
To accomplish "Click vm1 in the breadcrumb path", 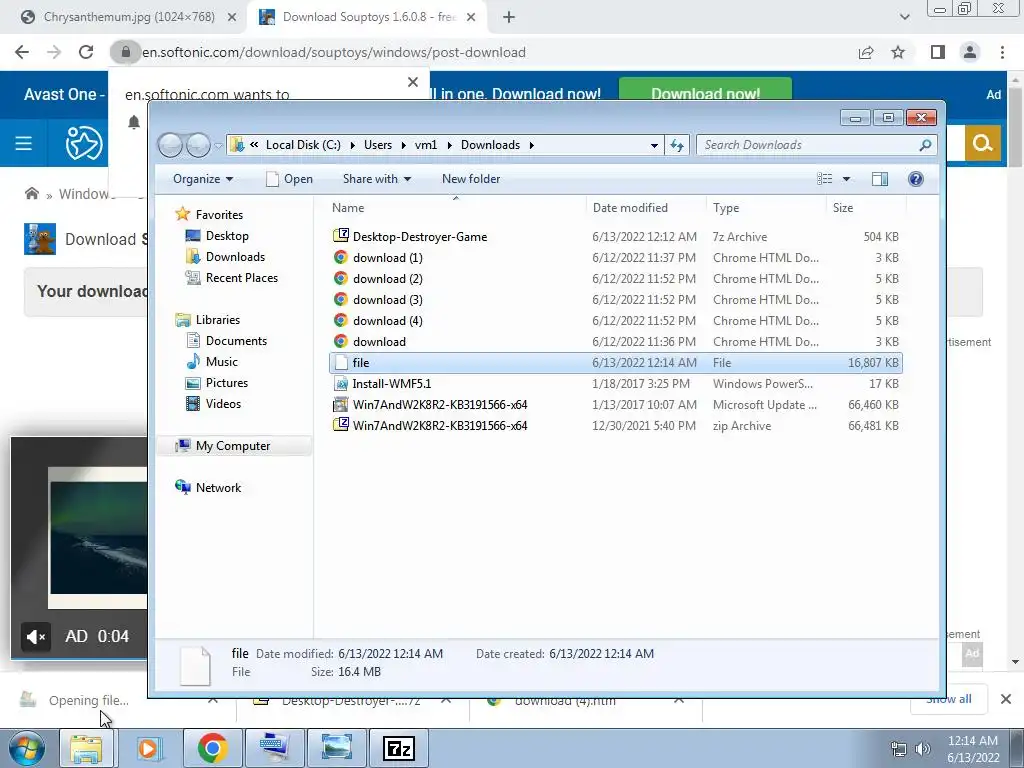I will tap(426, 145).
